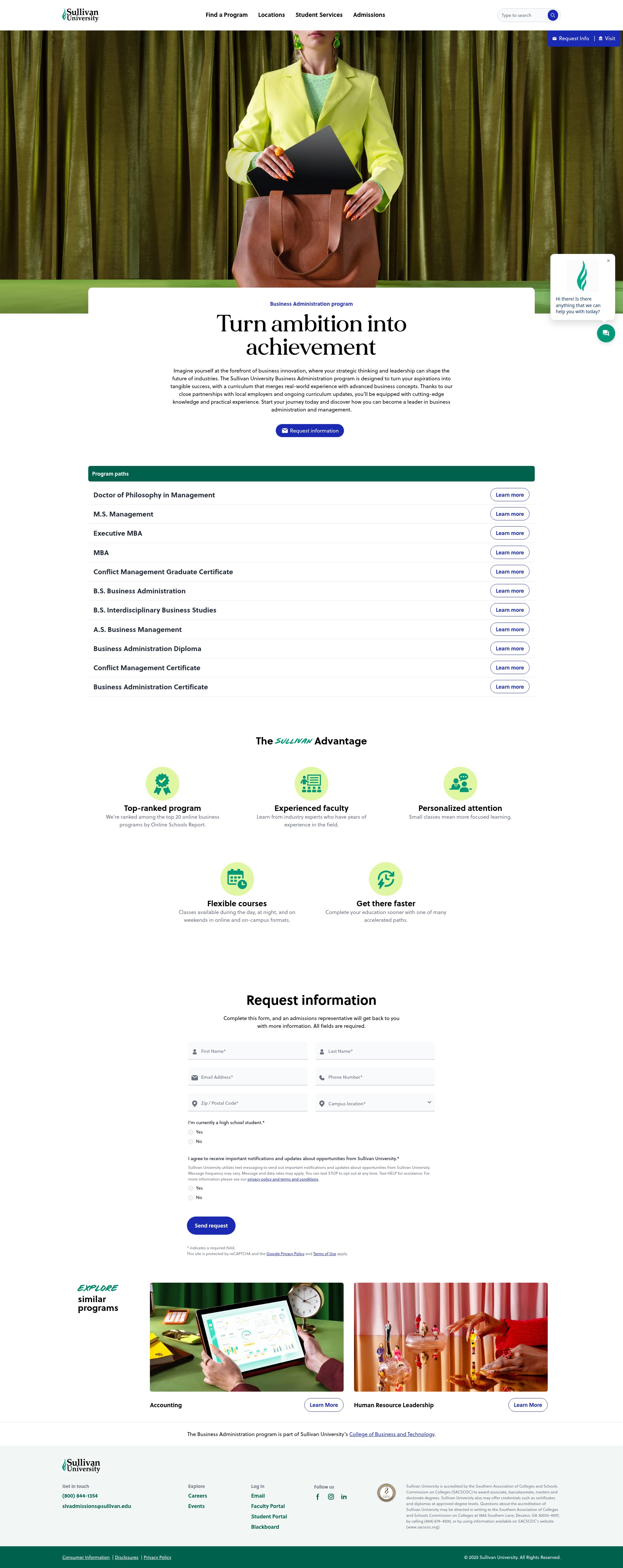Open privacy policy and terms link
Image resolution: width=623 pixels, height=1568 pixels.
click(x=283, y=1179)
